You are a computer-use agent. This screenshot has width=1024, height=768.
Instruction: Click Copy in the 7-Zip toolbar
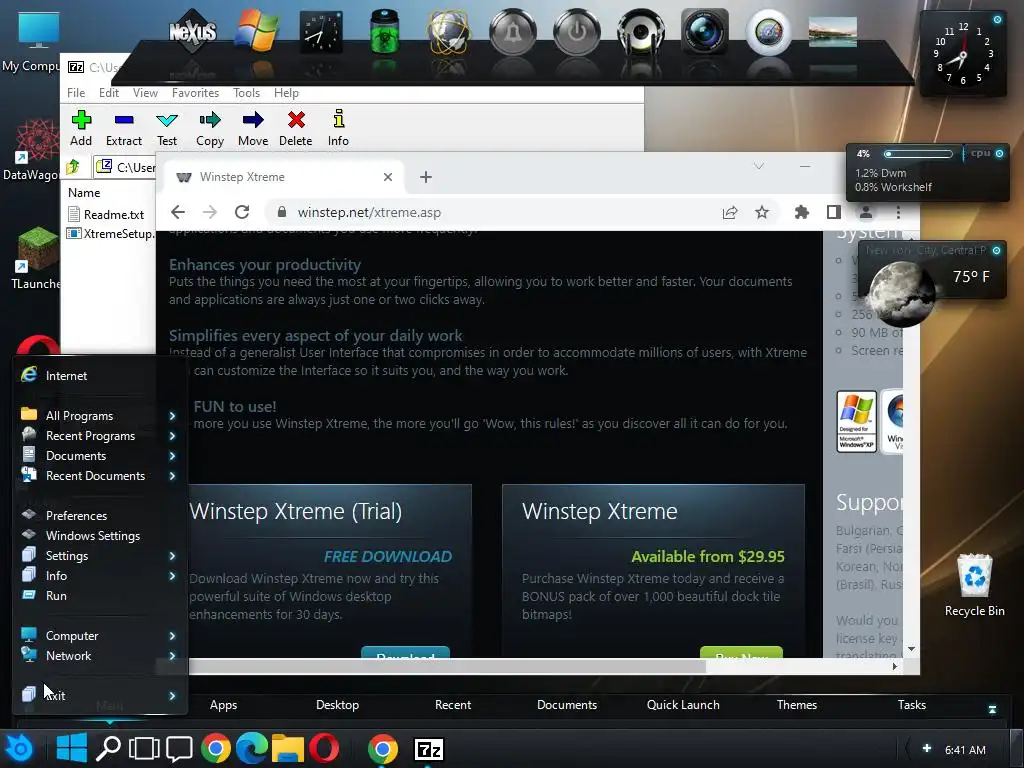click(x=210, y=129)
